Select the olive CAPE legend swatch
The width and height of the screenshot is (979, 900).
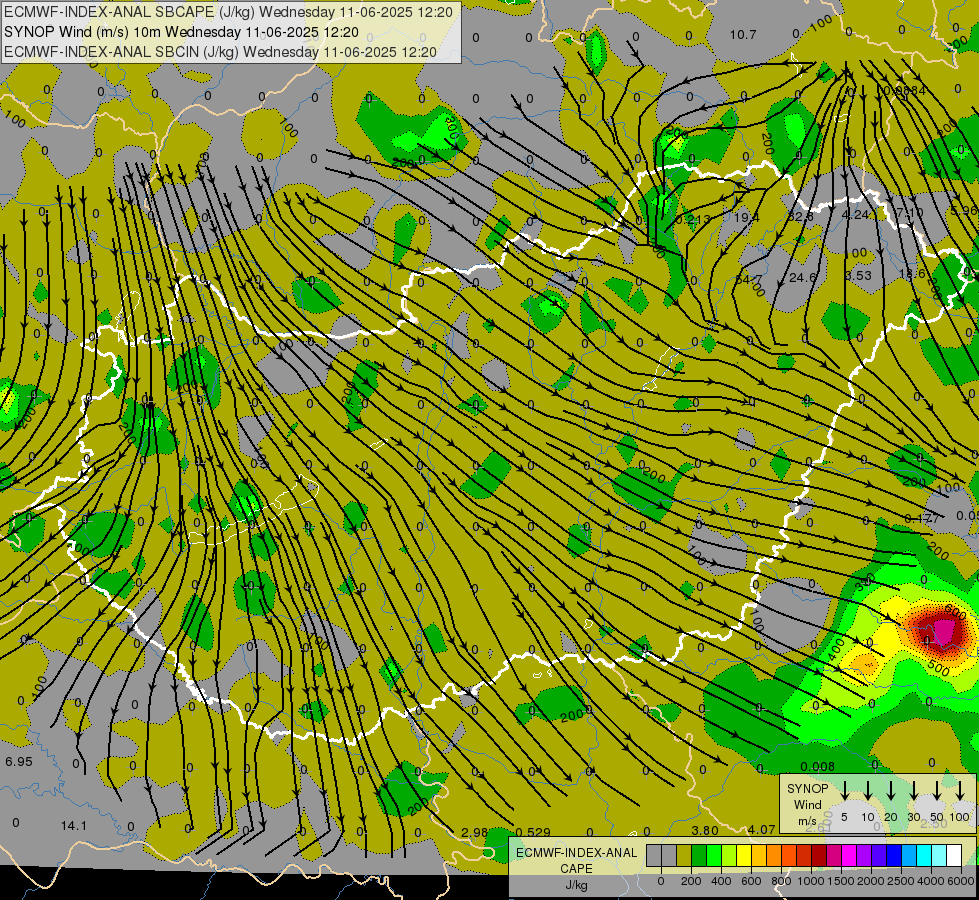point(684,855)
